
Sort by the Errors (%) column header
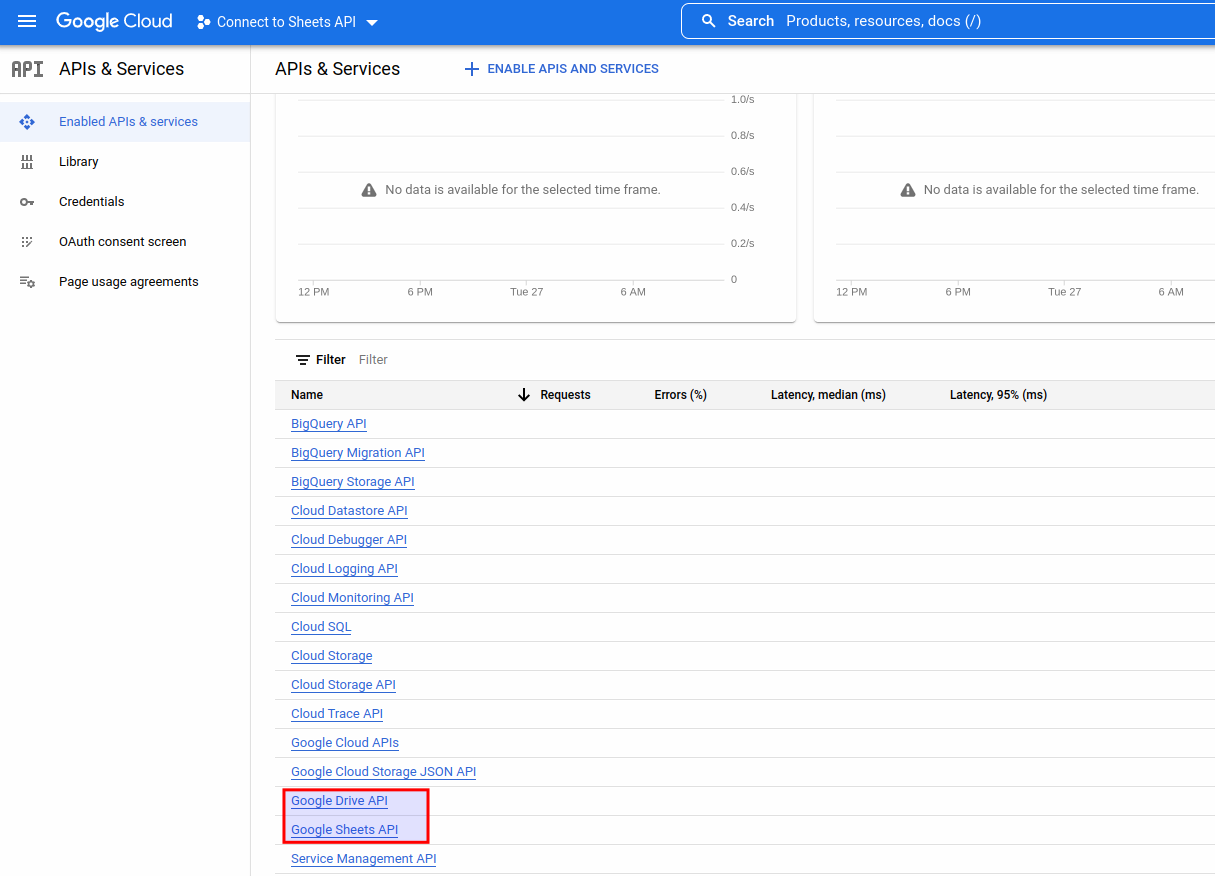(x=681, y=395)
